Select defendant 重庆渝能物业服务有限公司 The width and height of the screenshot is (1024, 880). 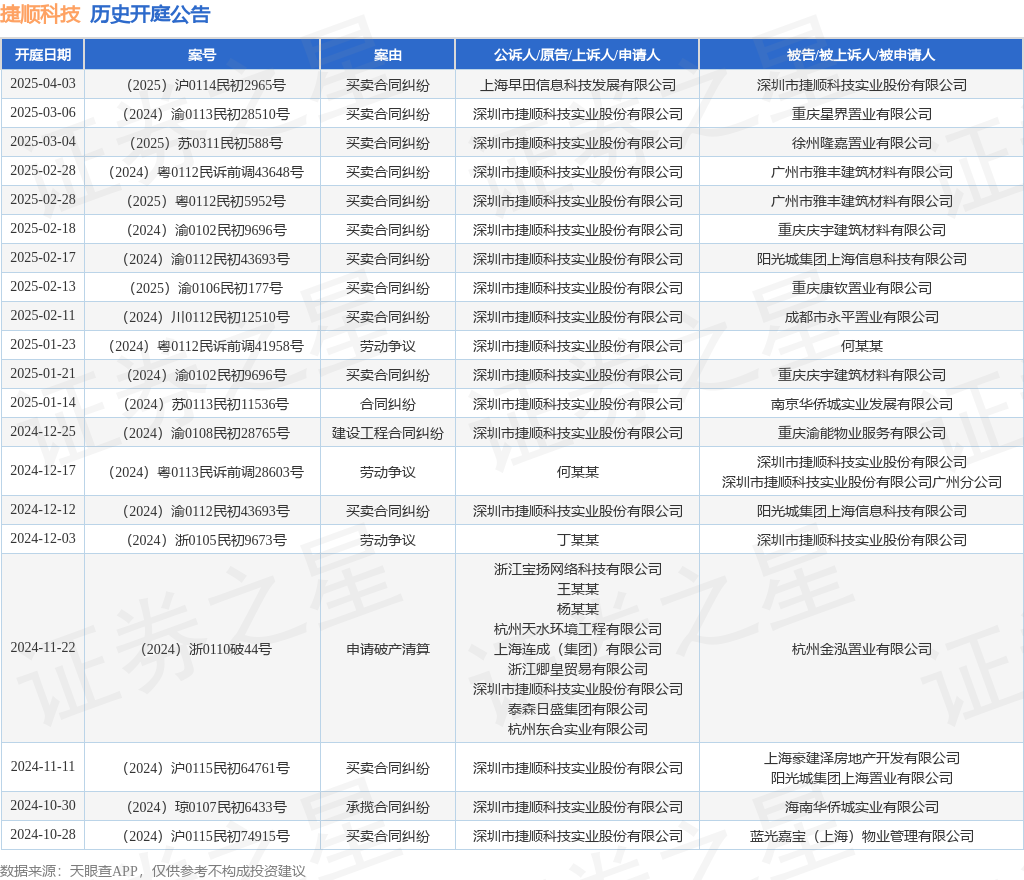click(861, 433)
